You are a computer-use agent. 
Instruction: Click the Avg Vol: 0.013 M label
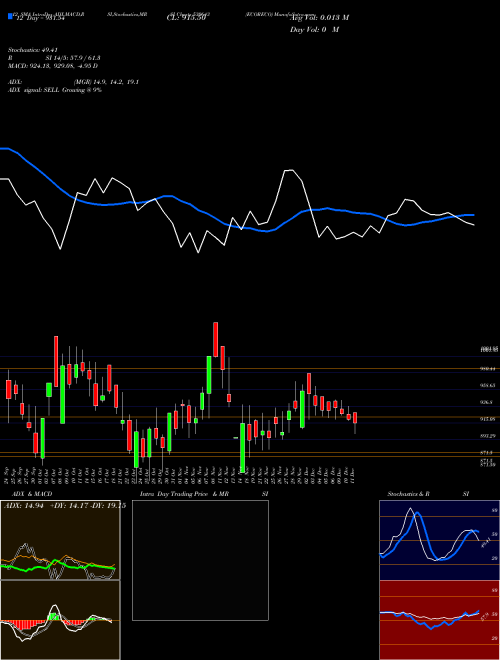tap(319, 17)
